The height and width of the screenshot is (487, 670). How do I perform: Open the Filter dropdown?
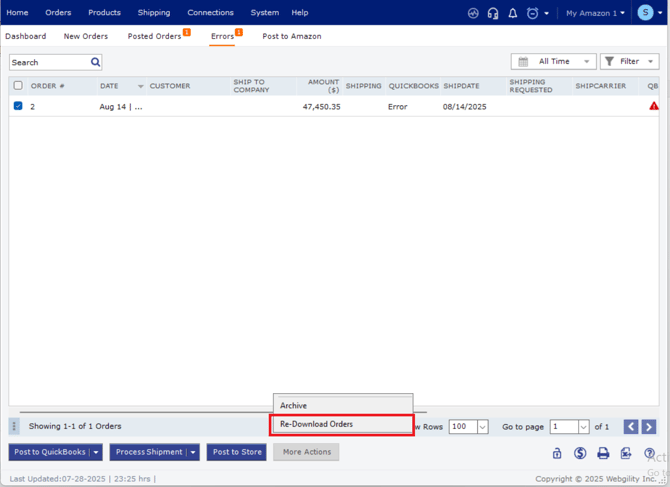click(x=629, y=62)
